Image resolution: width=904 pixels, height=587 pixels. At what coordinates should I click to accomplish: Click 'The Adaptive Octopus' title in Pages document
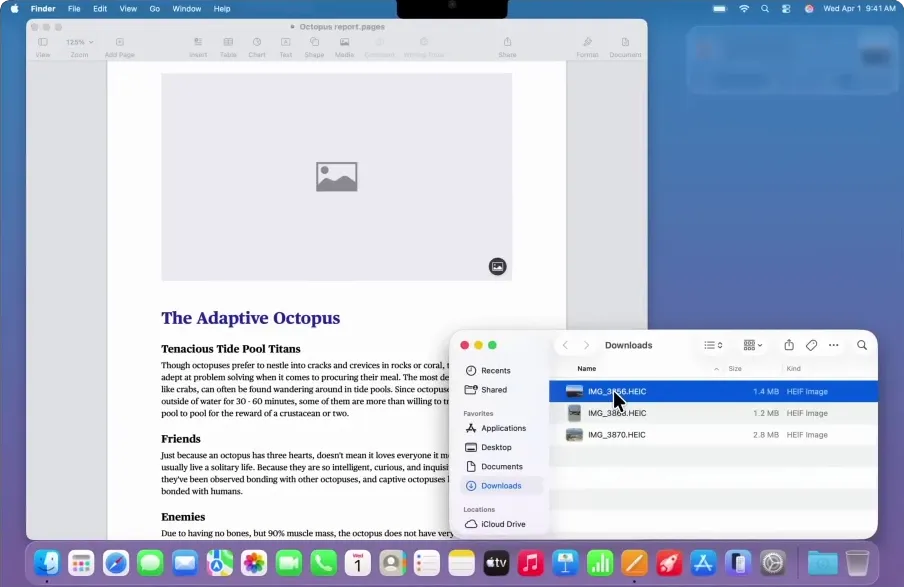click(x=251, y=318)
